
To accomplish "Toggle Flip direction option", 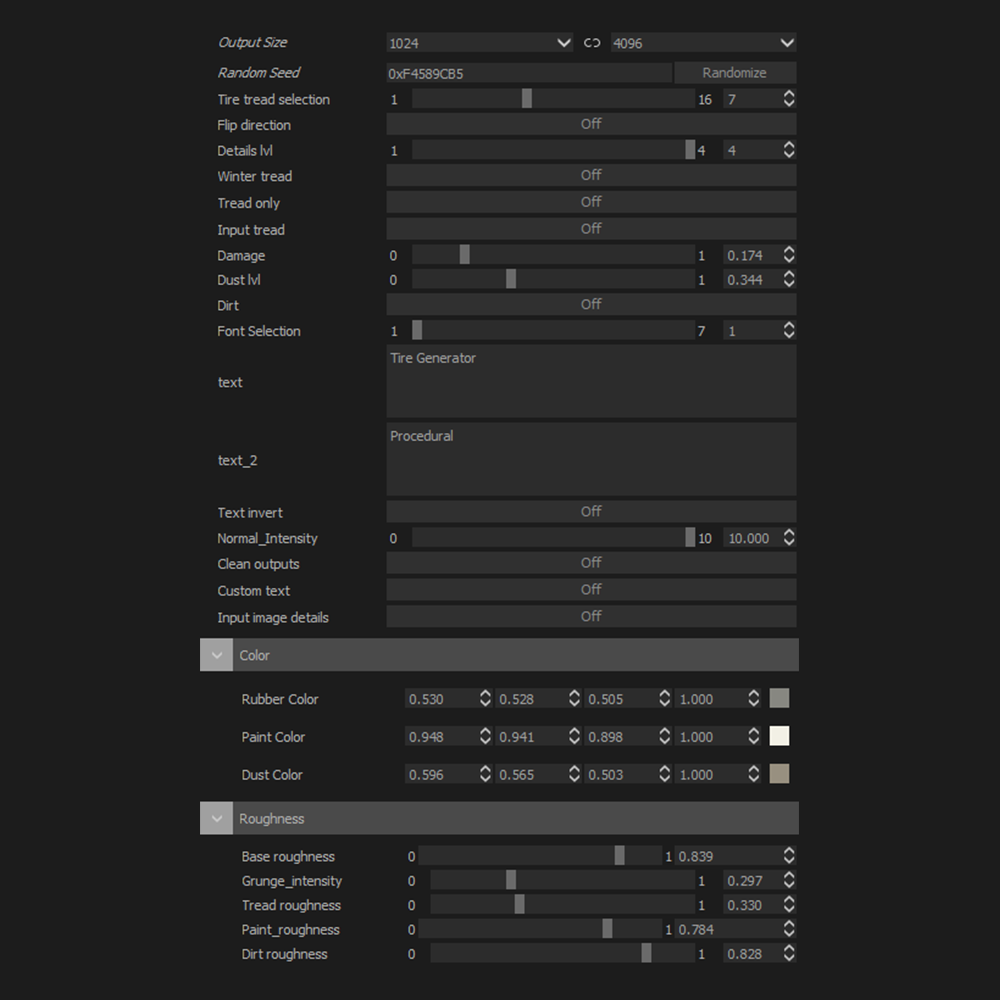I will click(x=591, y=124).
